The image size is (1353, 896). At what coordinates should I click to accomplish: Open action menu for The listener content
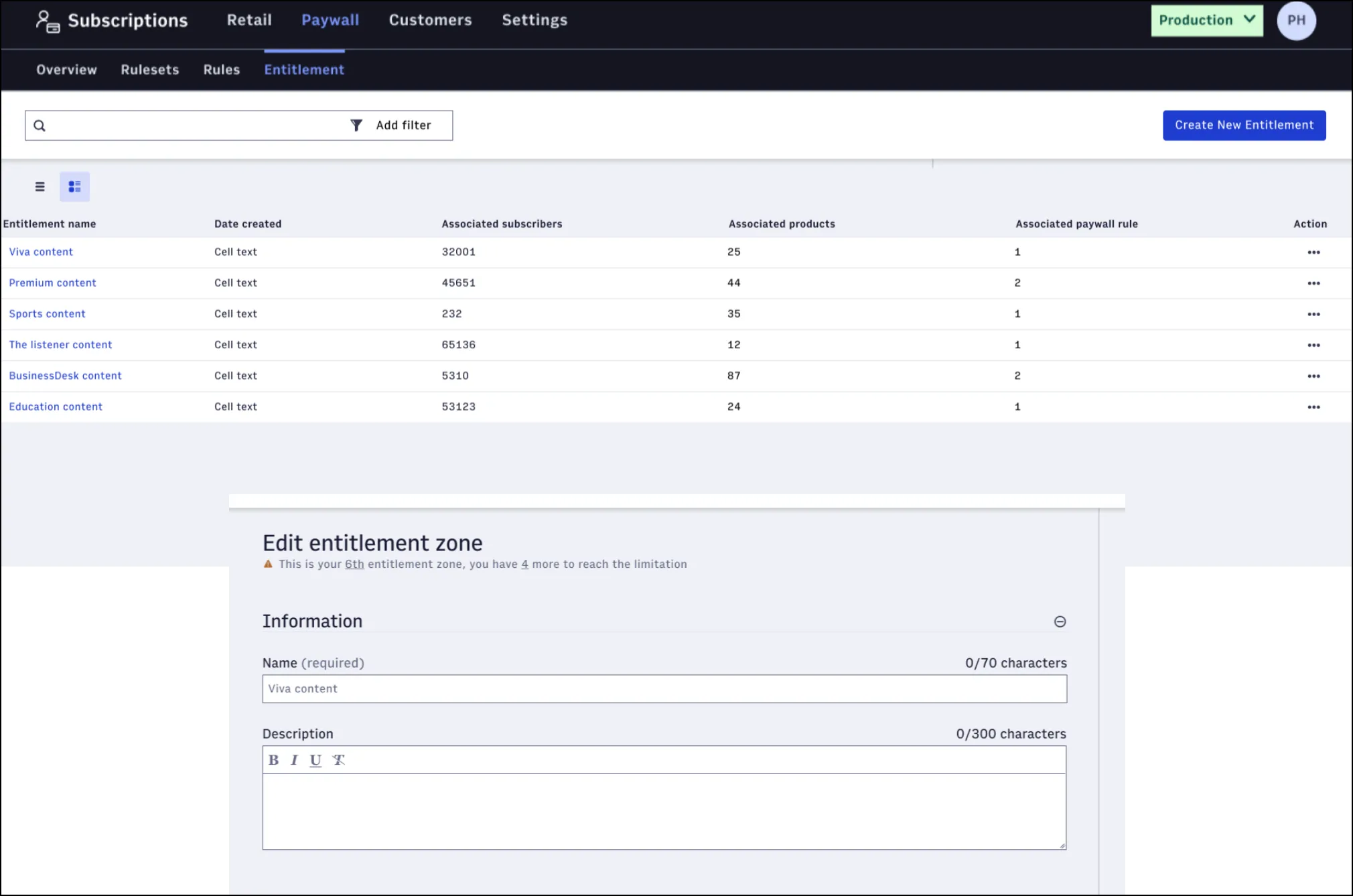(1313, 346)
